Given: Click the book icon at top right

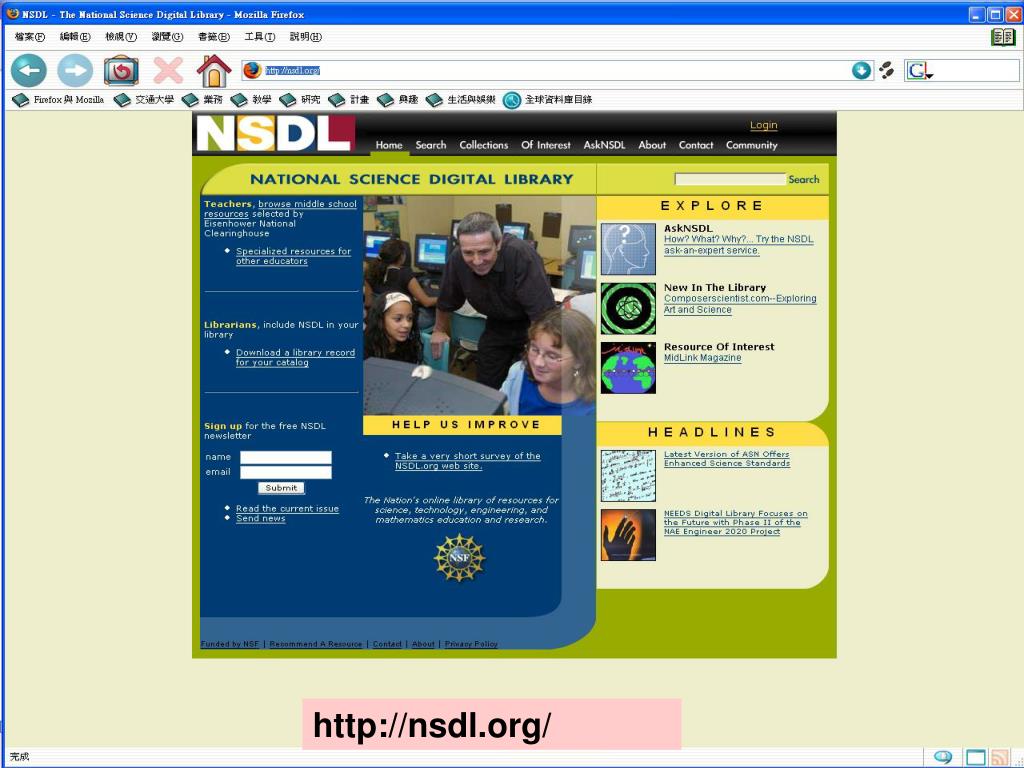Looking at the screenshot, I should [1003, 37].
